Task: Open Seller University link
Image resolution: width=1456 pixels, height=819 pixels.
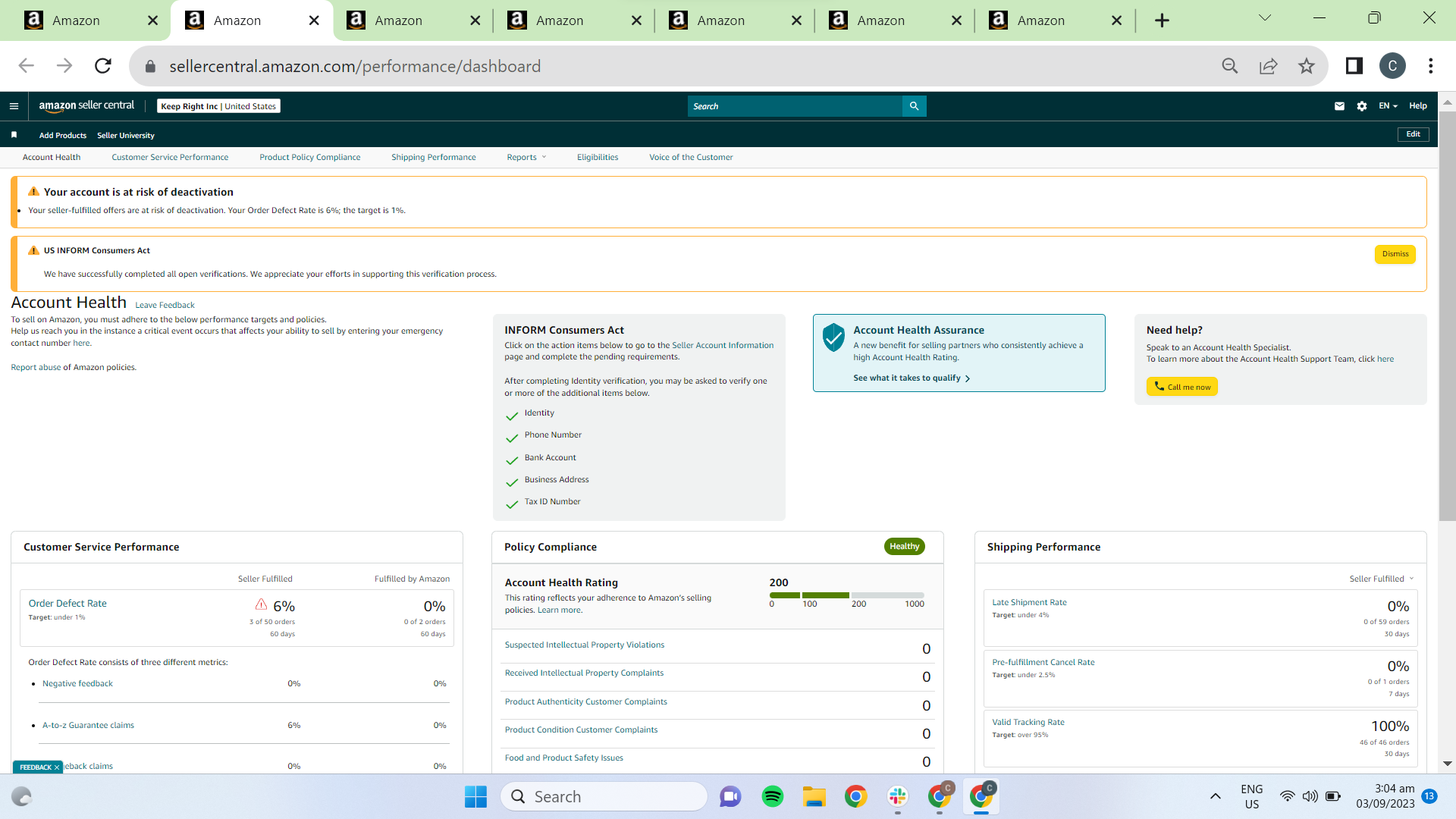Action: click(126, 136)
